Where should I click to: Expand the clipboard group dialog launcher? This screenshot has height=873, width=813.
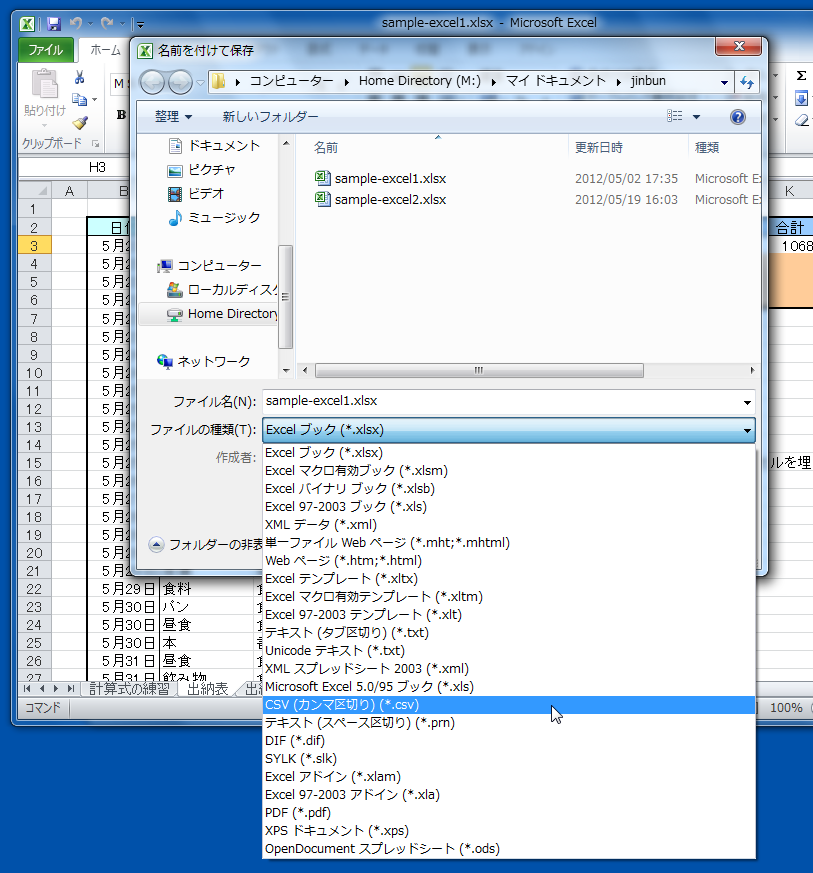pyautogui.click(x=95, y=144)
